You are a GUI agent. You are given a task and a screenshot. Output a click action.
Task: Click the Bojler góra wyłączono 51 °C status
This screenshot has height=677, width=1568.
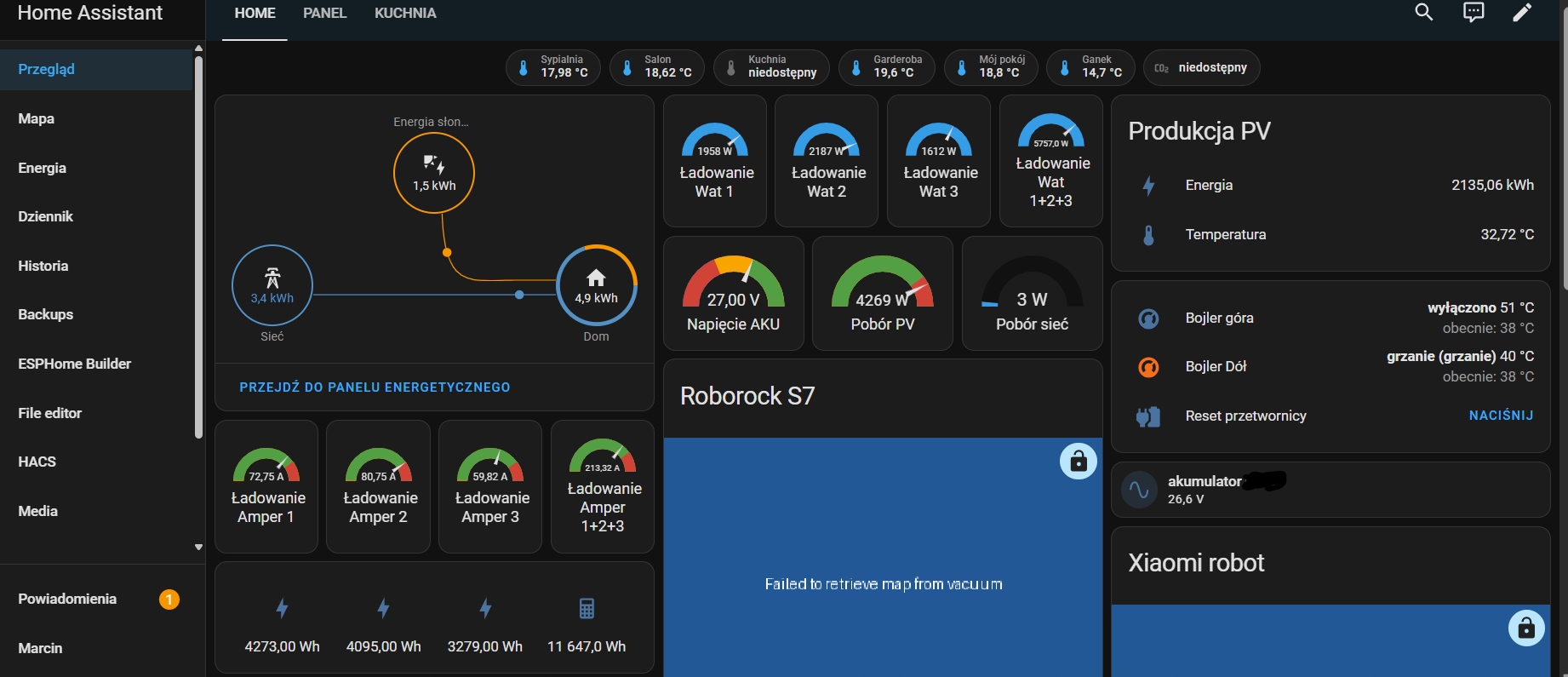1480,307
